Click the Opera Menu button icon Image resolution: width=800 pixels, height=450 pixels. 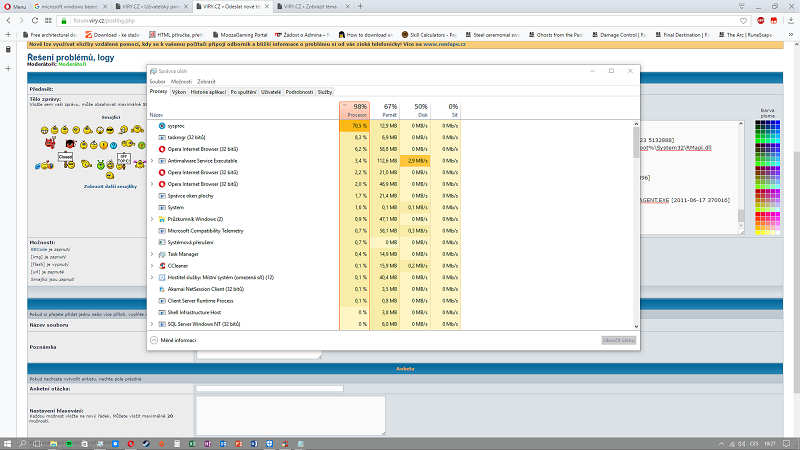tap(6, 6)
